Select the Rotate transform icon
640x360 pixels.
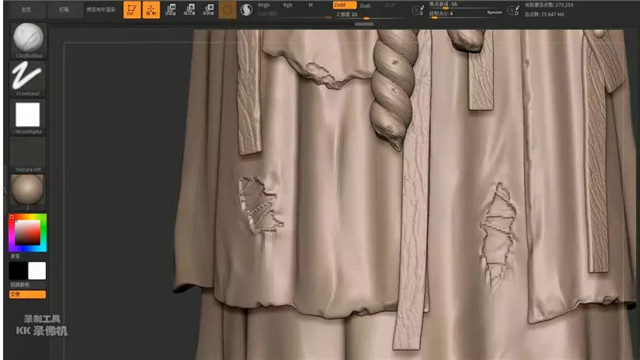[x=209, y=10]
